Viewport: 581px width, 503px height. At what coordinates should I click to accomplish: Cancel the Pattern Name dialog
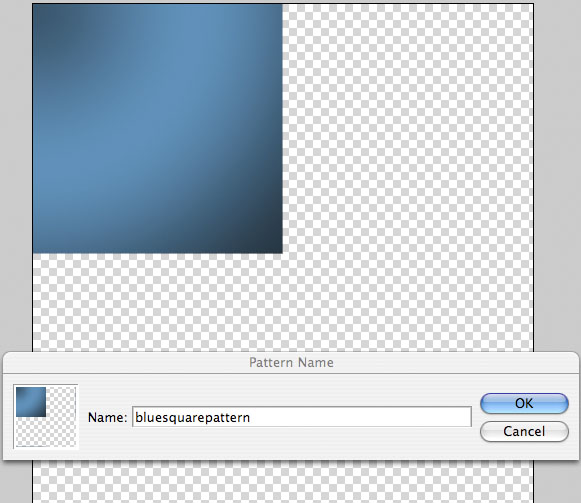[524, 431]
